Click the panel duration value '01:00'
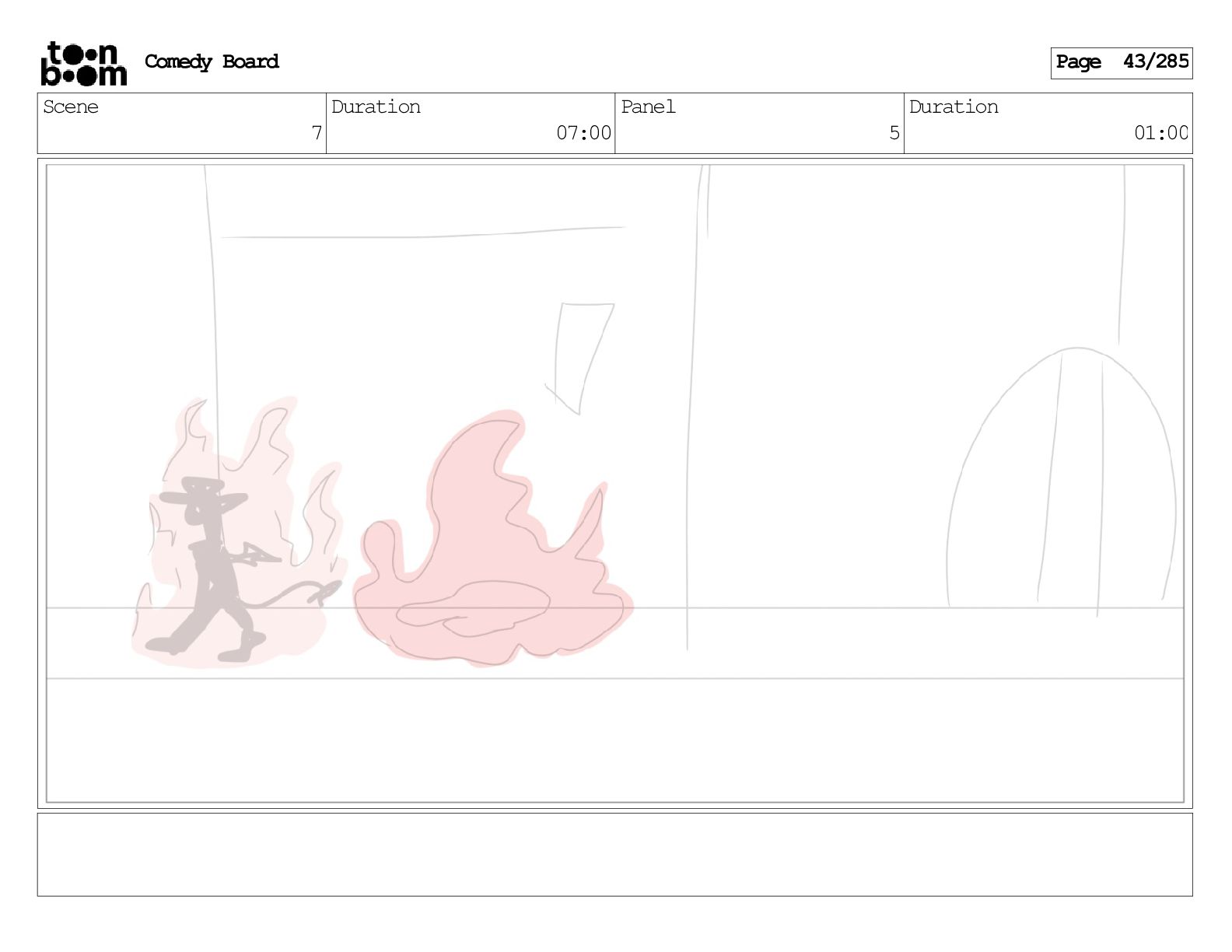1232x952 pixels. (x=1160, y=133)
